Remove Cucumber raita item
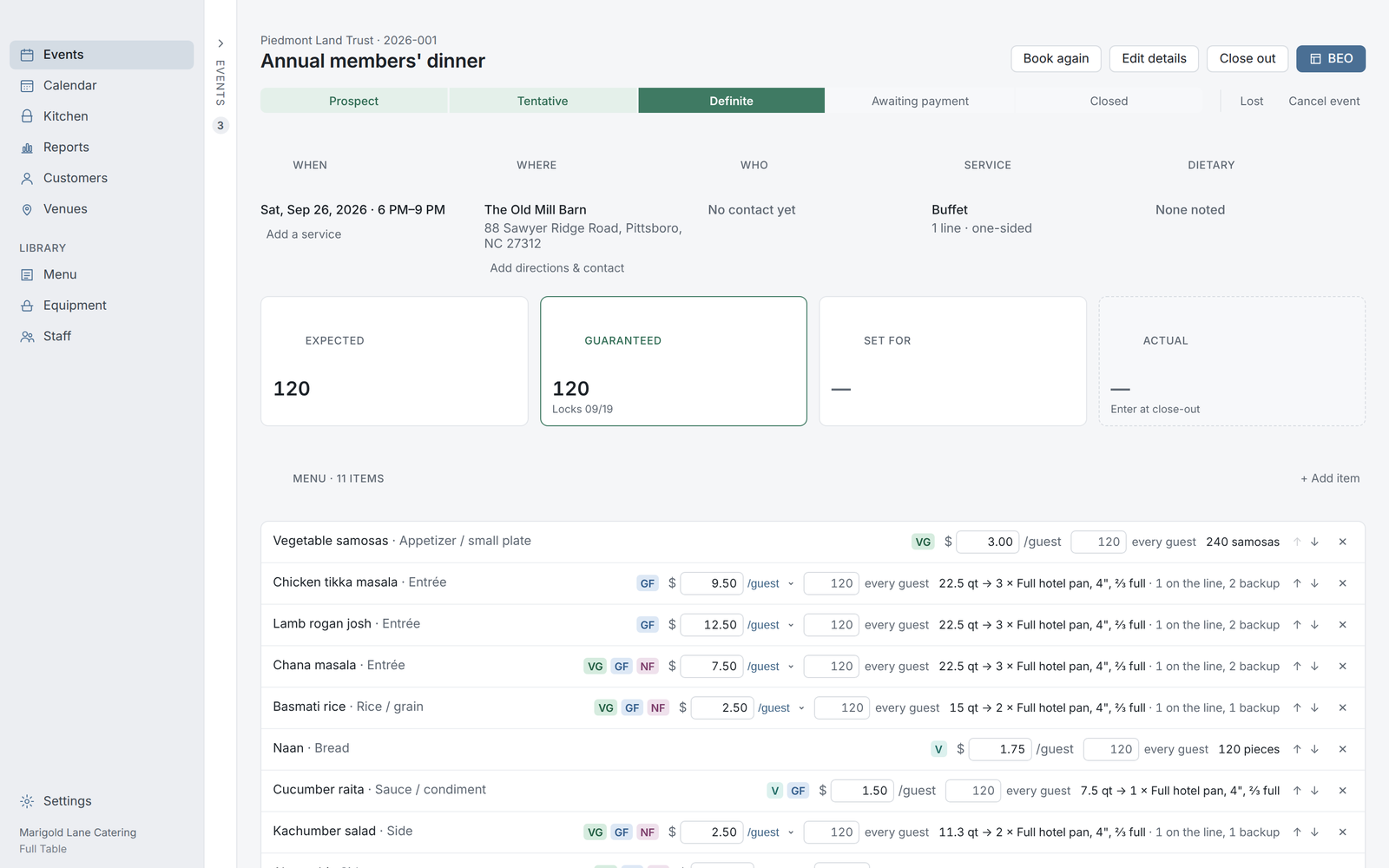 point(1342,791)
